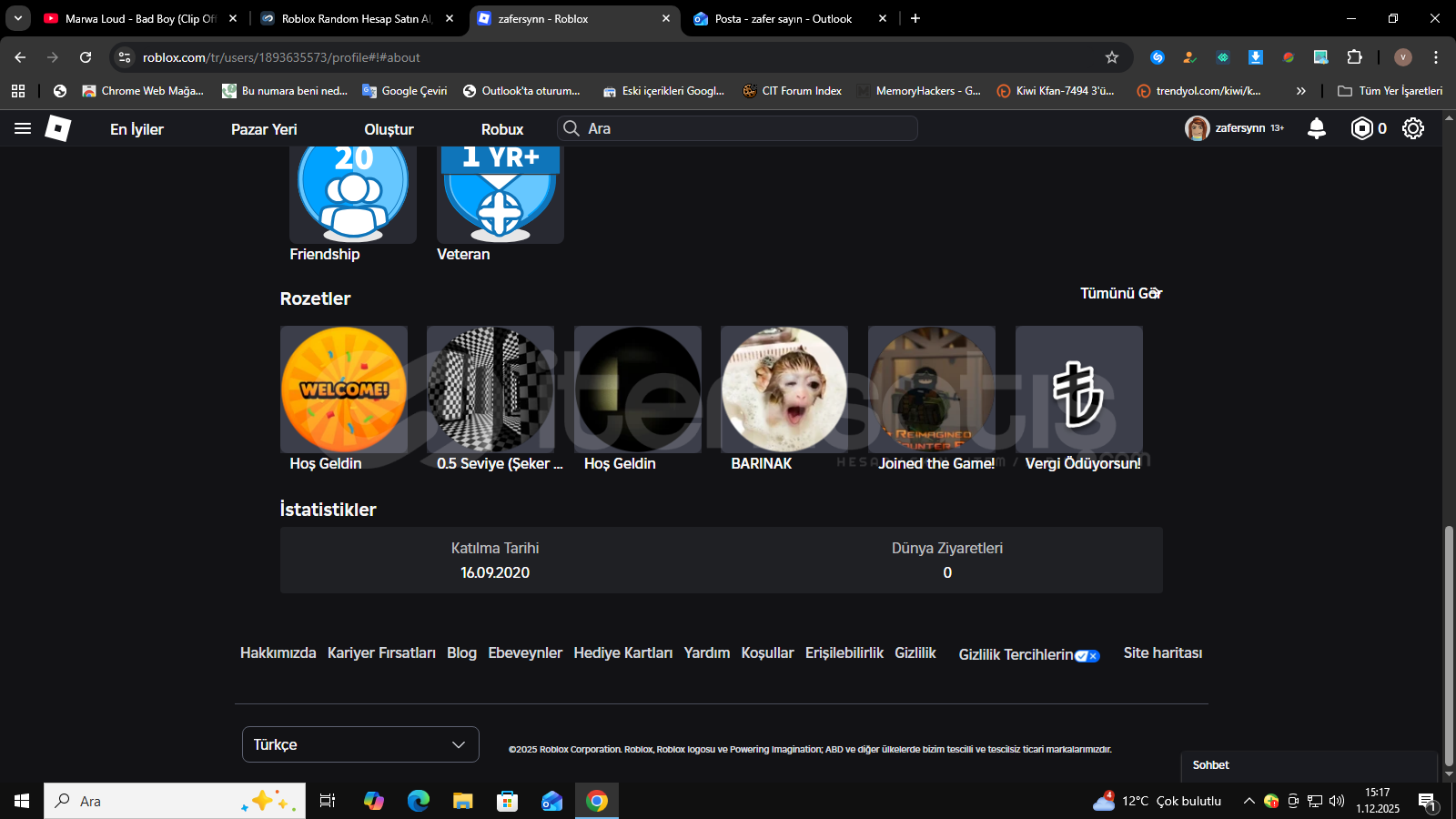Image resolution: width=1456 pixels, height=819 pixels.
Task: Expand the Türkçe language dropdown
Action: point(360,744)
